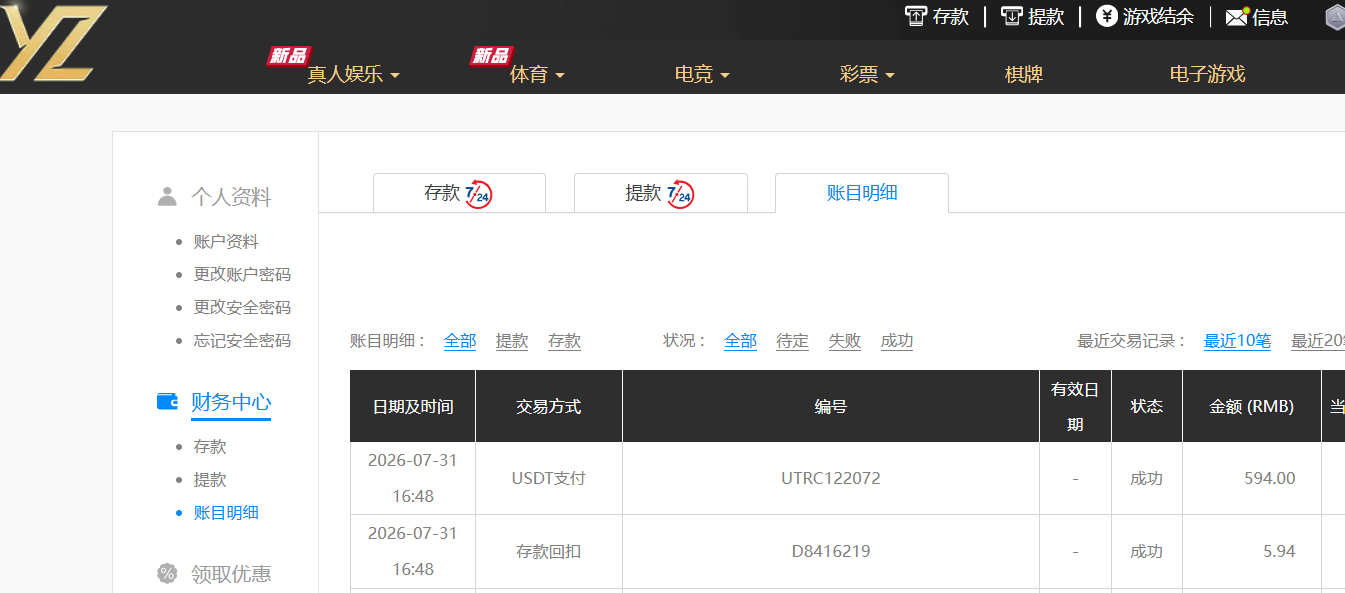
Task: Click the person icon next to 个人资料
Action: (167, 197)
